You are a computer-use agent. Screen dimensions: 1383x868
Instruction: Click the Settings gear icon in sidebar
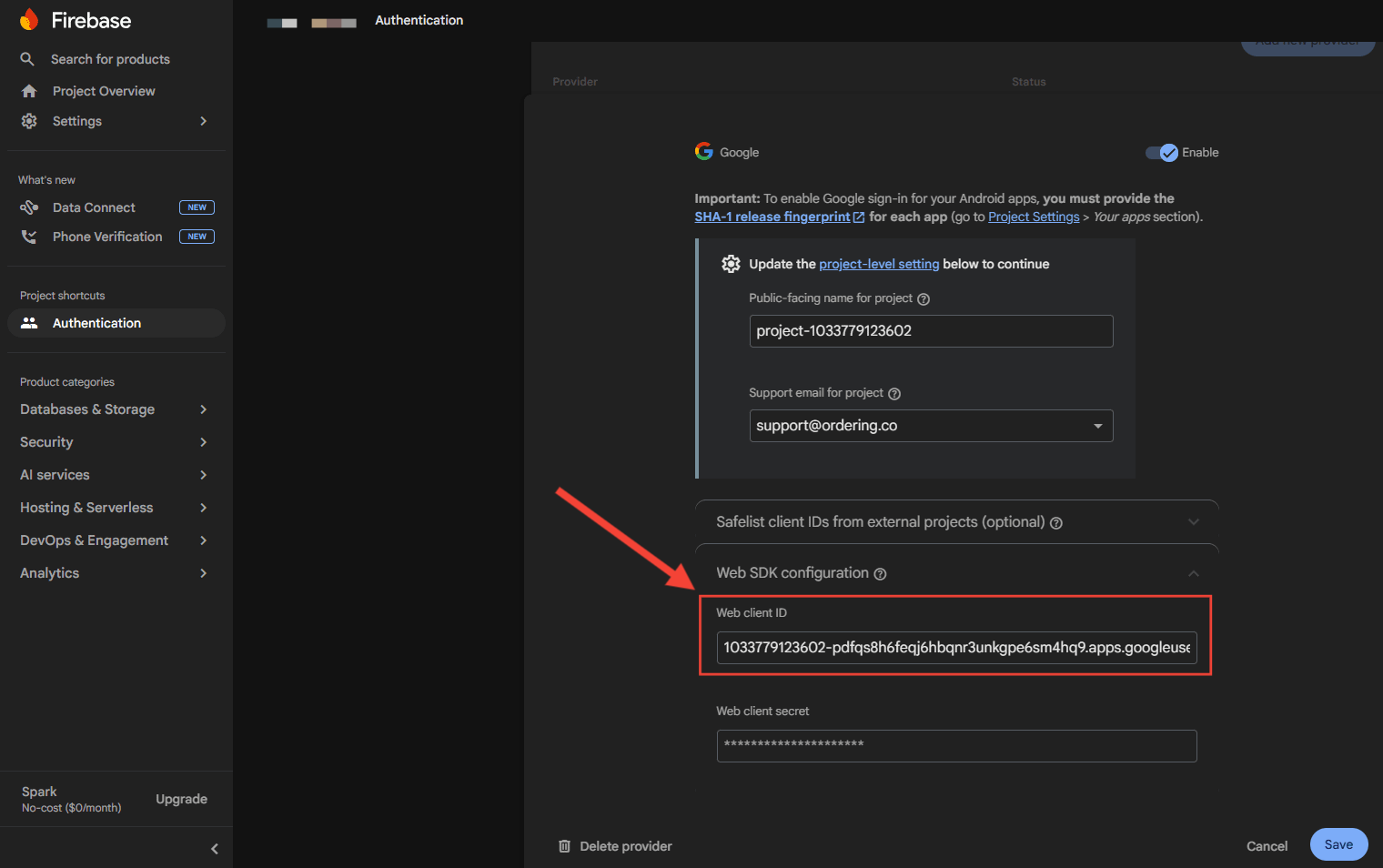click(x=29, y=121)
